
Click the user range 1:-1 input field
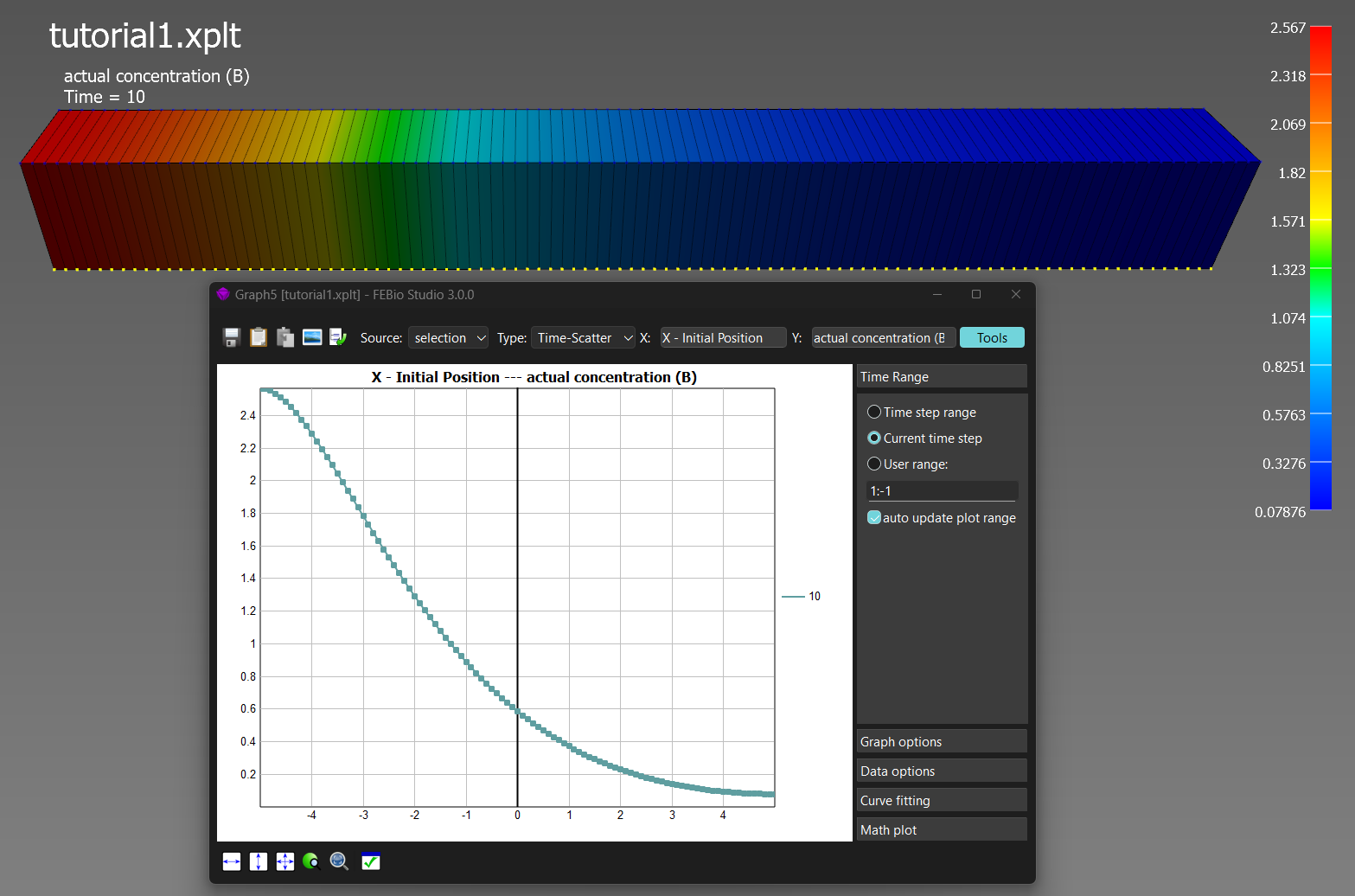tap(942, 491)
